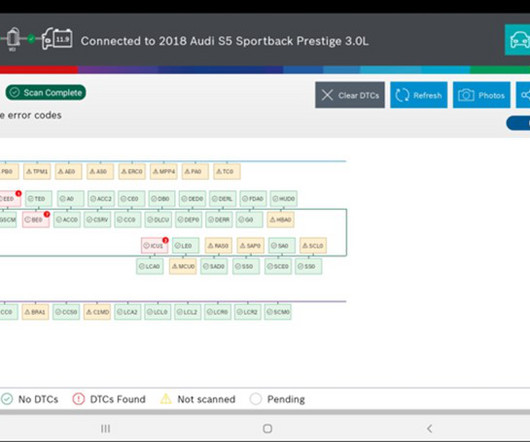Open the CSRV module node
The width and height of the screenshot is (530, 442).
[97, 220]
